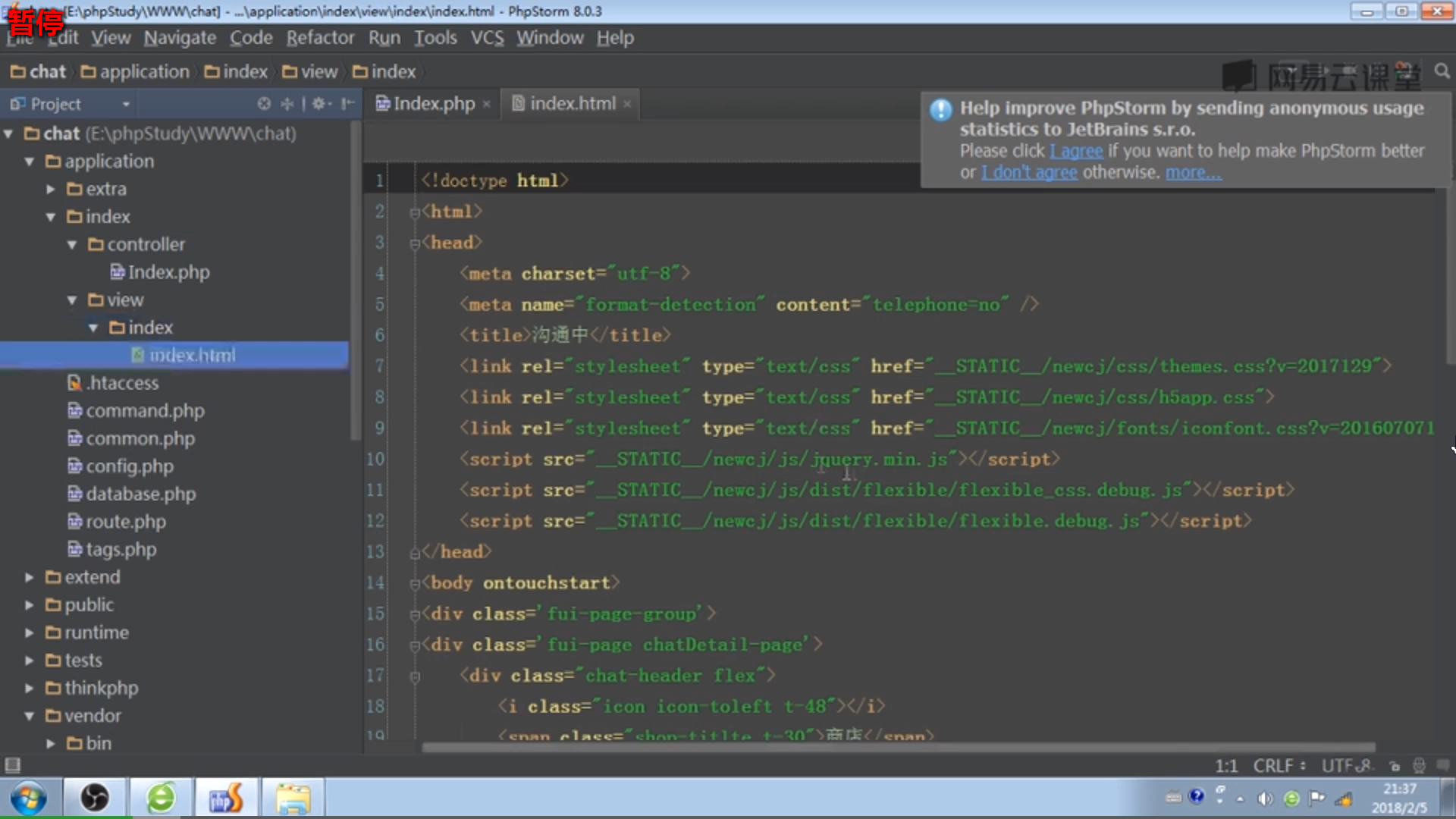
Task: Open Project panel gear settings
Action: pyautogui.click(x=319, y=104)
